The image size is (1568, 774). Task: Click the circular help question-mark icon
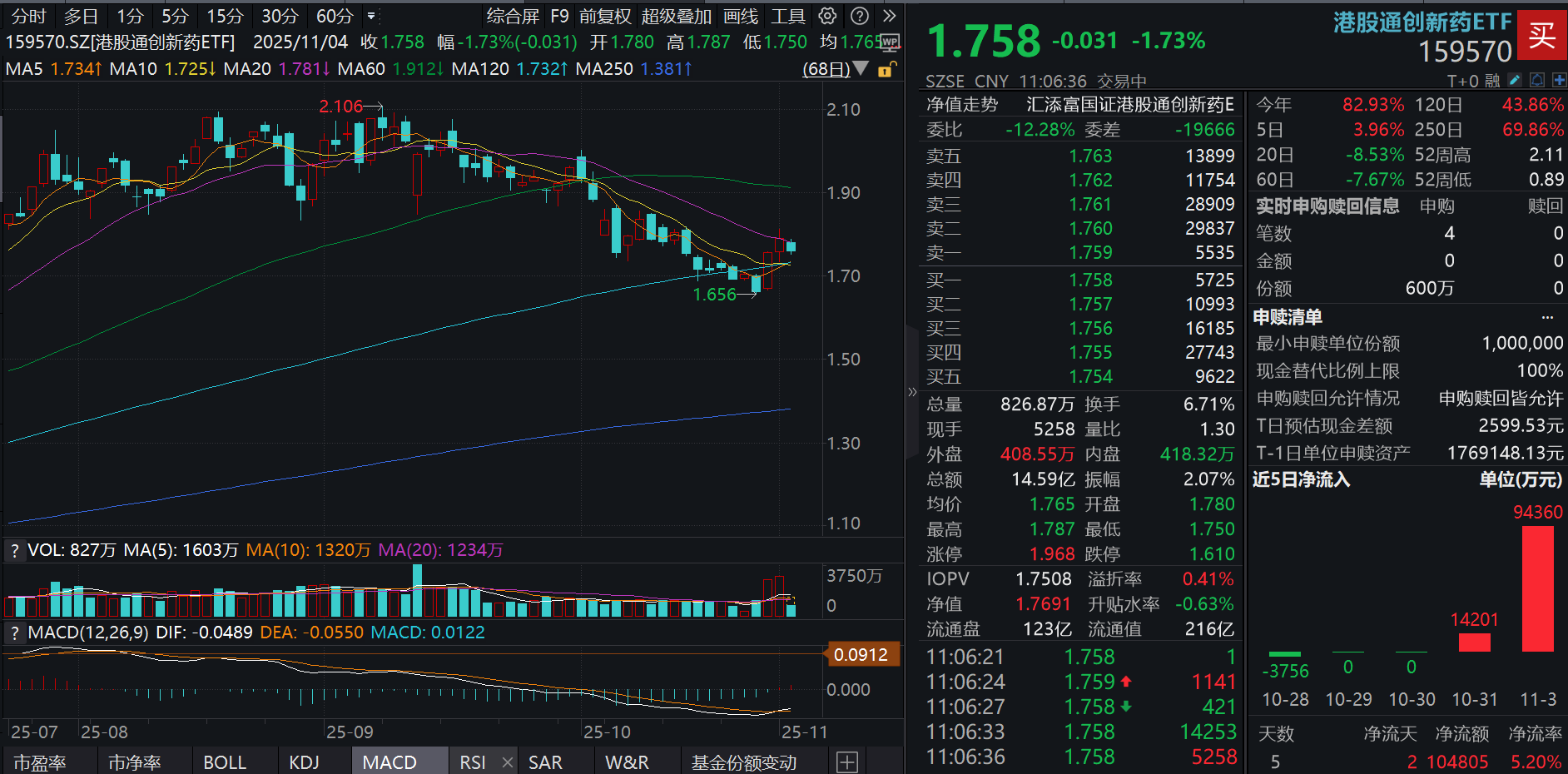tap(860, 16)
